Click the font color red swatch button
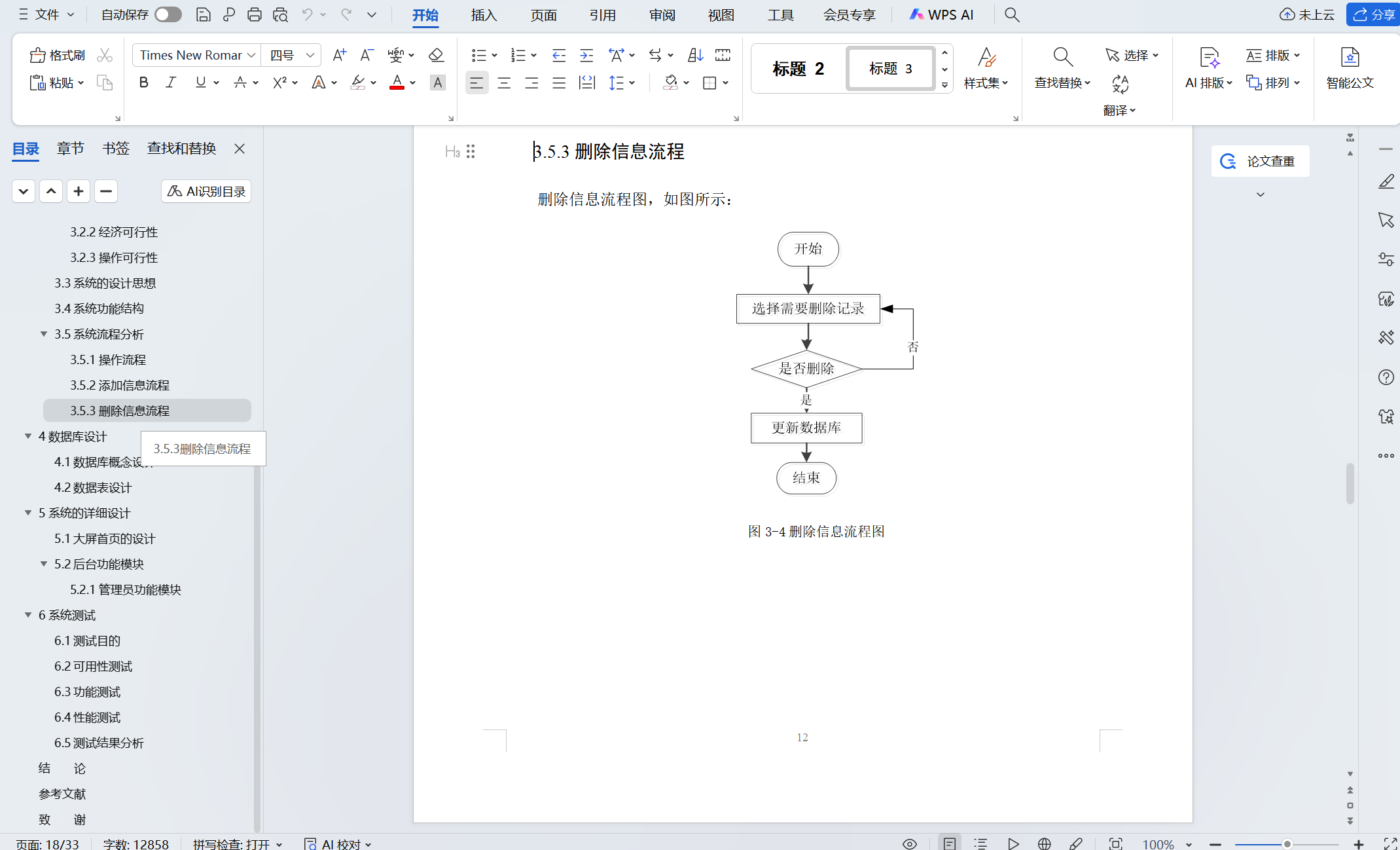This screenshot has width=1400, height=850. point(397,83)
